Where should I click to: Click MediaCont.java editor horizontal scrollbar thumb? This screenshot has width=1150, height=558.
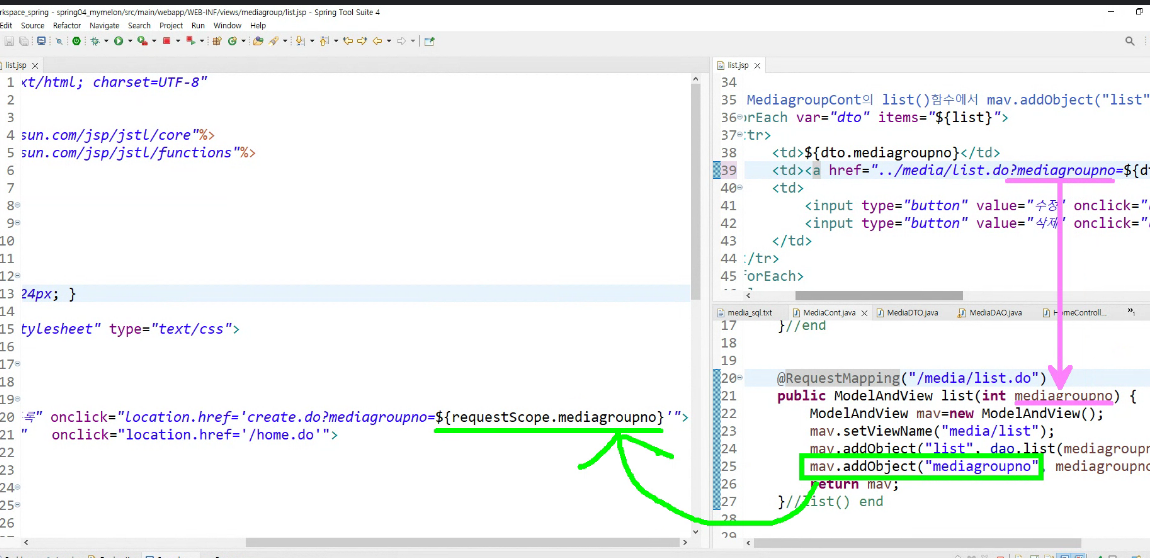click(920, 543)
